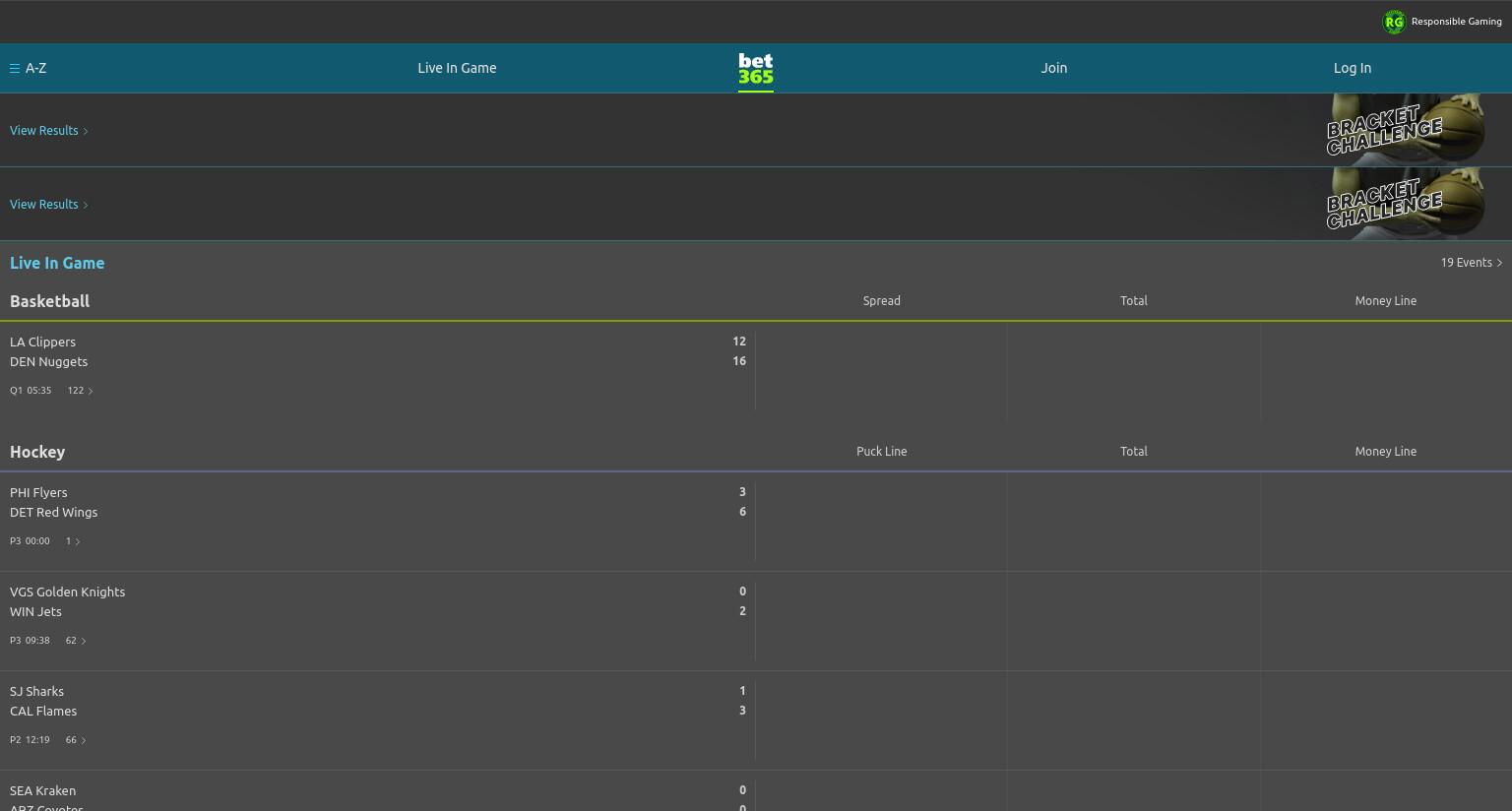The image size is (1512, 811).
Task: Click the Hockey Total column header
Action: click(x=1134, y=452)
